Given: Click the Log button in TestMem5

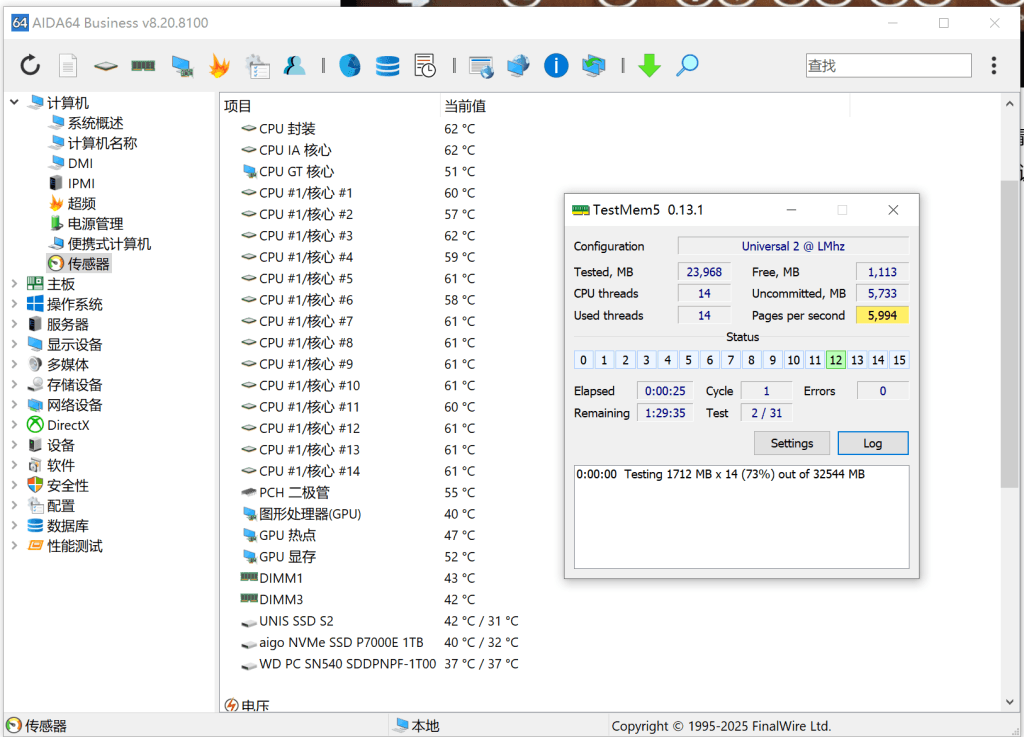Looking at the screenshot, I should tap(872, 443).
